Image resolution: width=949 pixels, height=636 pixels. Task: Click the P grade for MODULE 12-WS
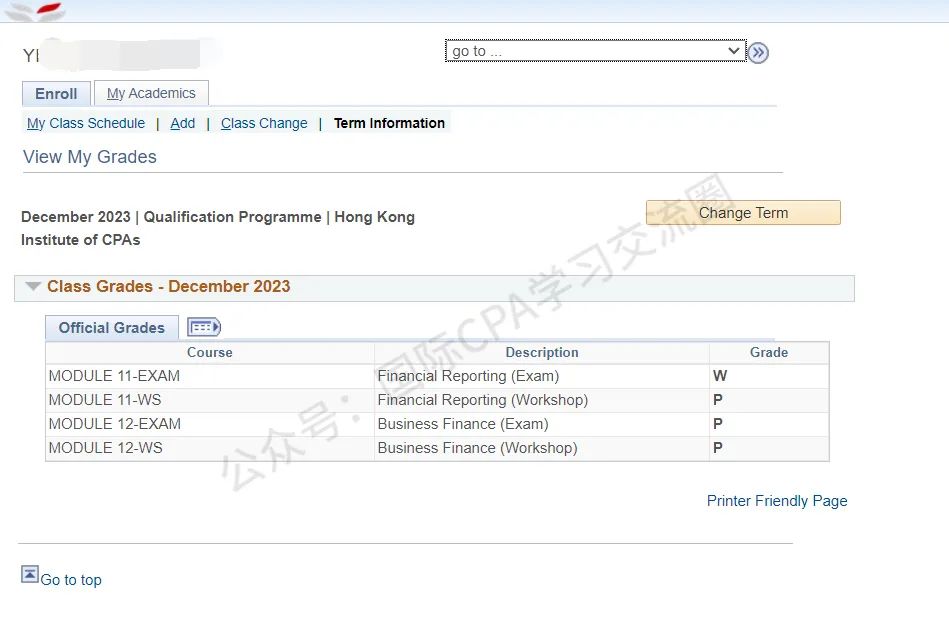(x=718, y=448)
